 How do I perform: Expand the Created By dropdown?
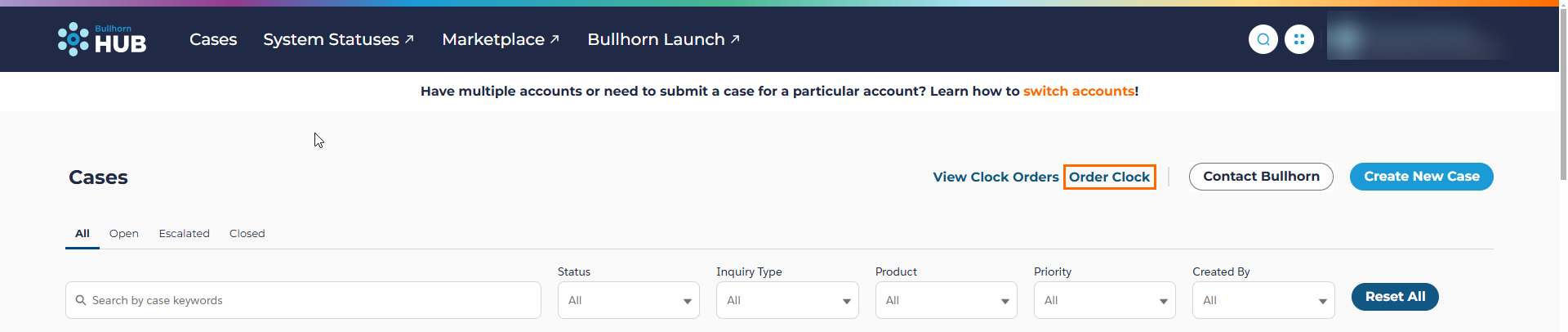coord(1263,300)
